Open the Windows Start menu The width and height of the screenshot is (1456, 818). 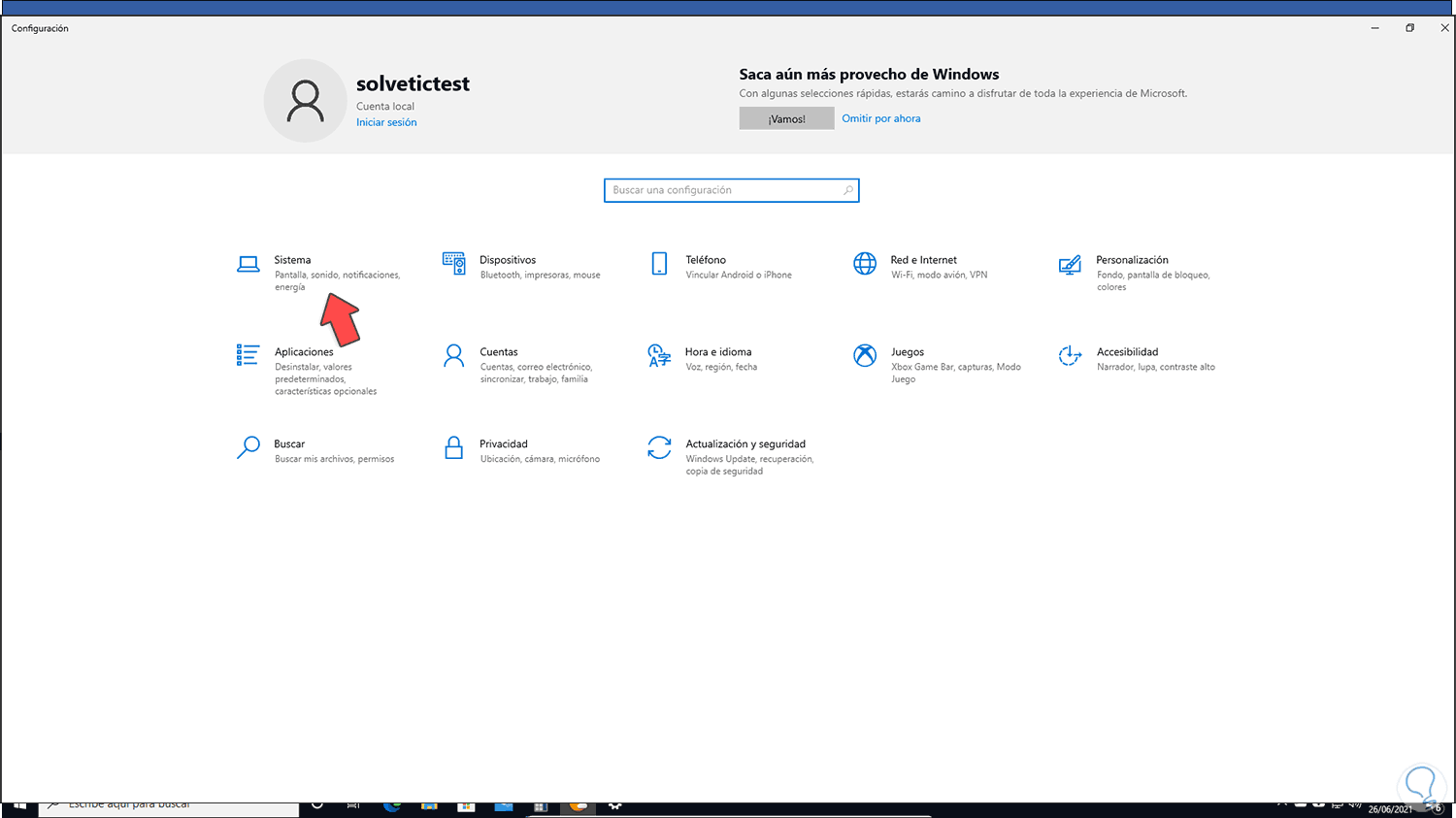tap(19, 807)
